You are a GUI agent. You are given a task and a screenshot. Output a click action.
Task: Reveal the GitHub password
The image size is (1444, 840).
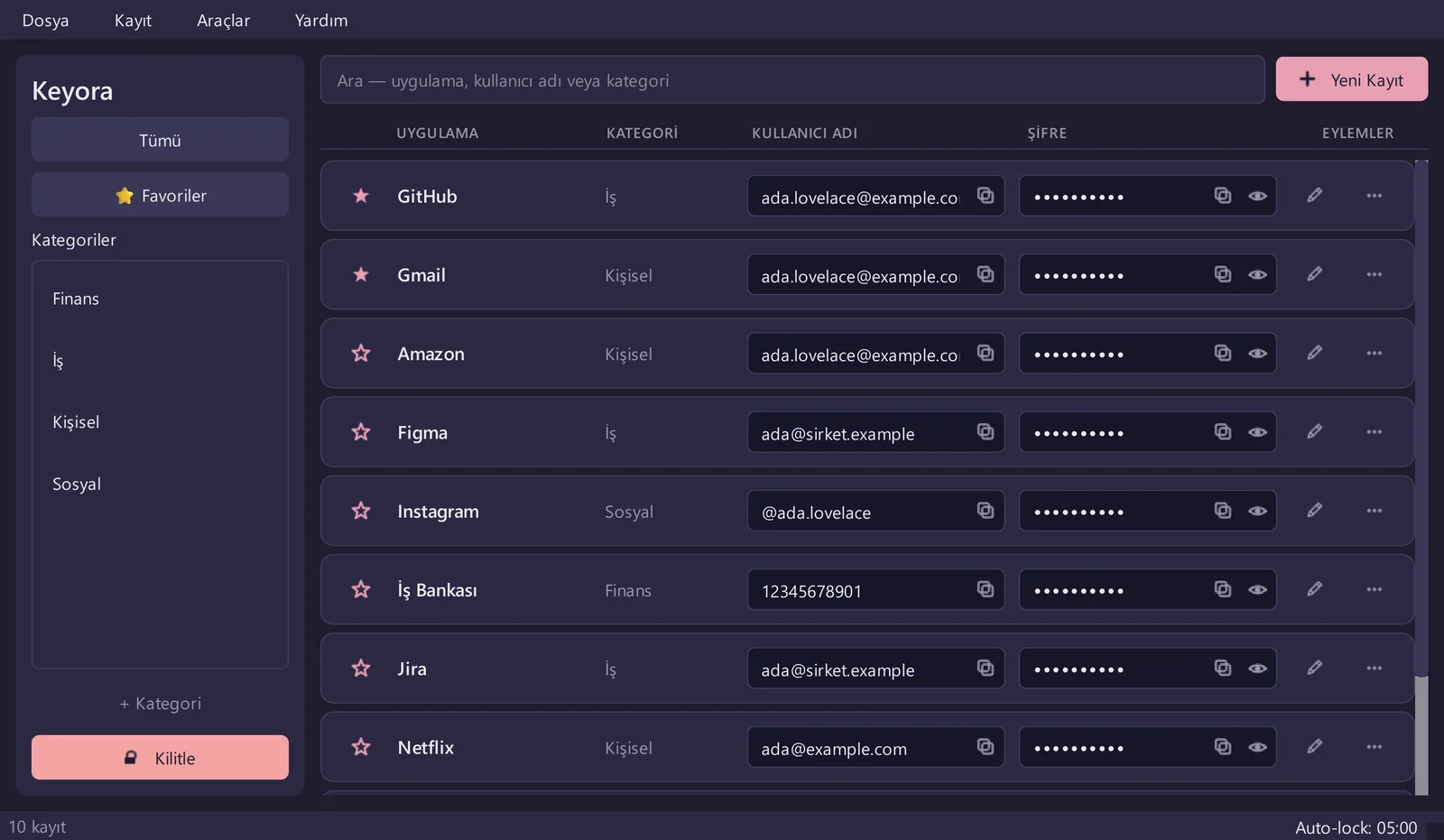(1257, 196)
